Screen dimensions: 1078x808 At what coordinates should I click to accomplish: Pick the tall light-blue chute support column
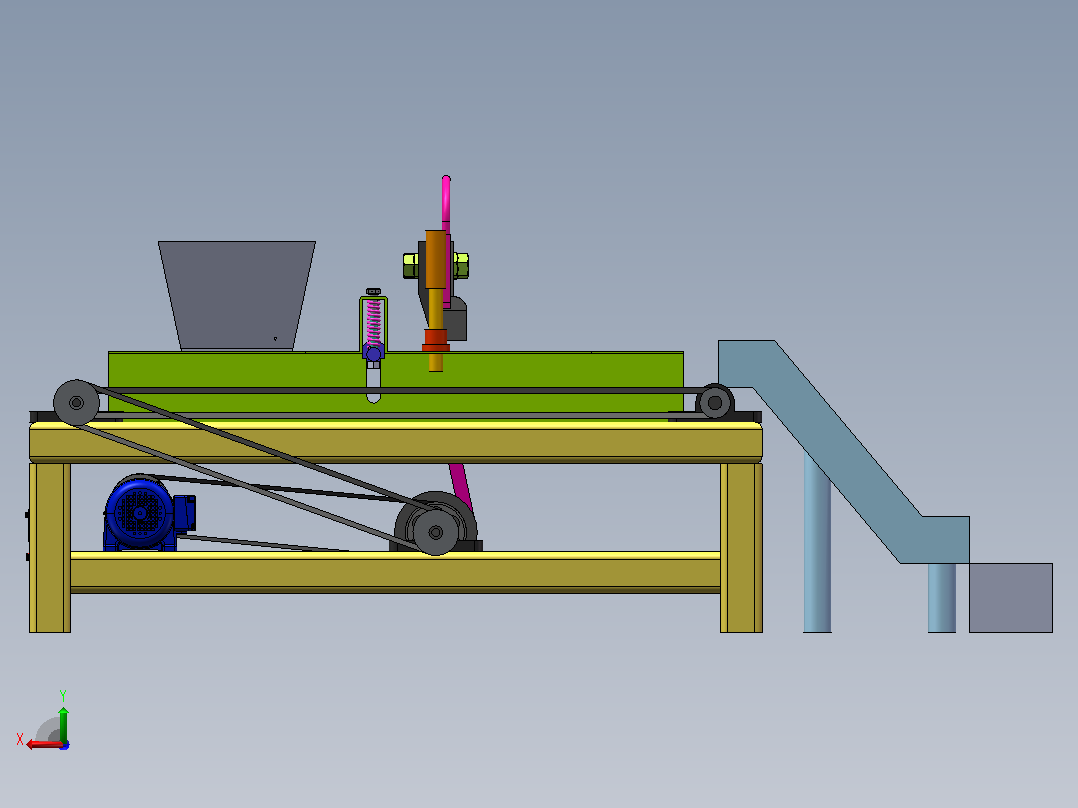(x=817, y=543)
